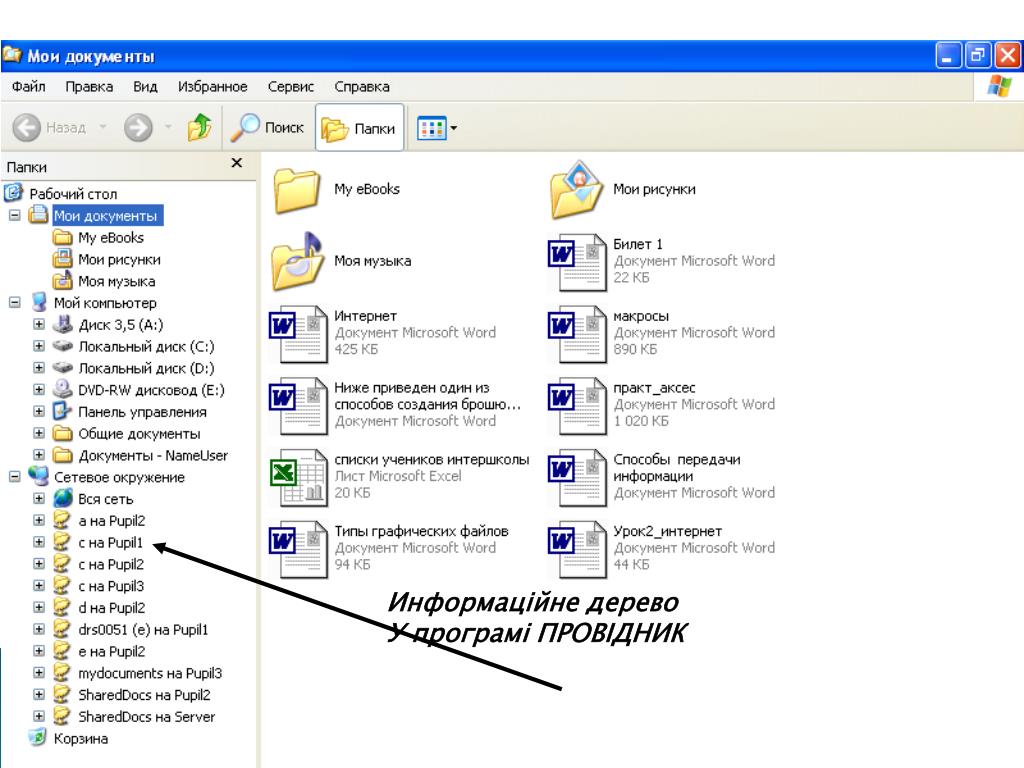Click the Вся сеть globe icon
The image size is (1024, 768).
tap(63, 498)
